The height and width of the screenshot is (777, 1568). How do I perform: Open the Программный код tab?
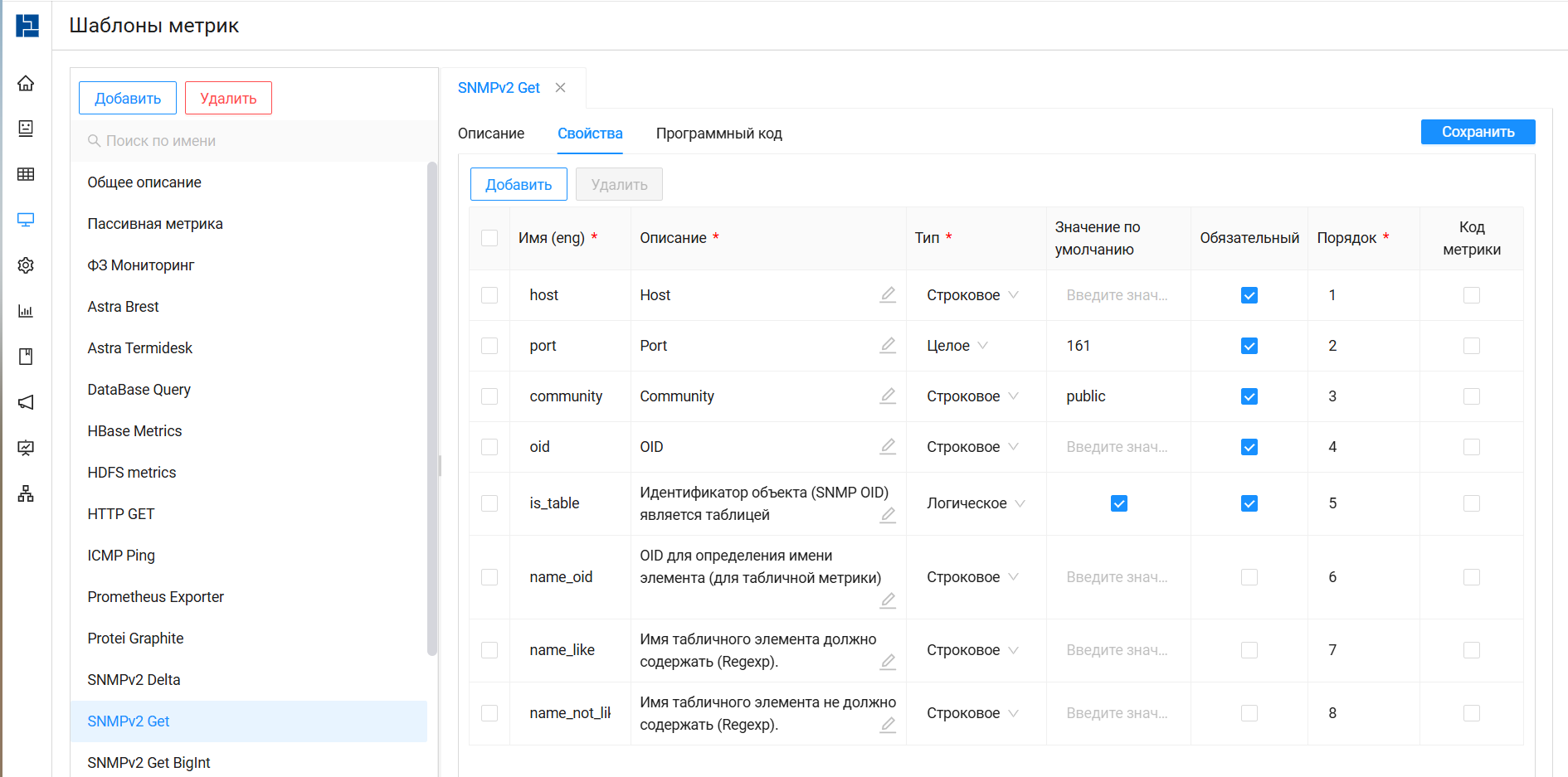click(718, 134)
